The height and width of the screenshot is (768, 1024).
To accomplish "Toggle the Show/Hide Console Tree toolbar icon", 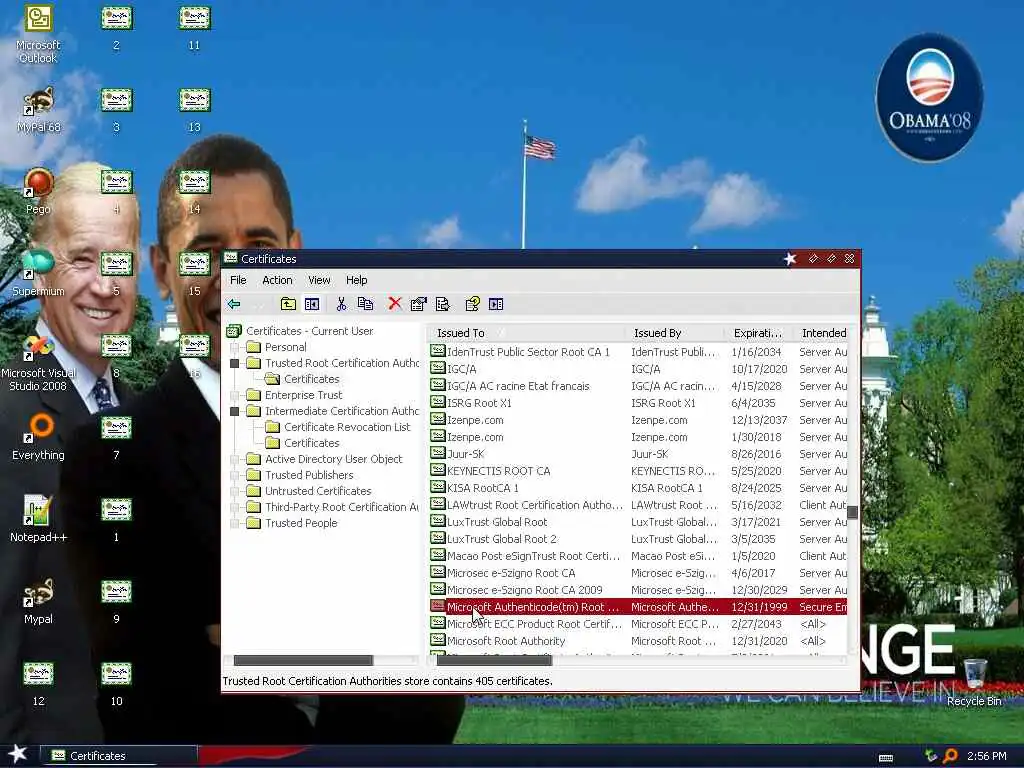I will pos(312,304).
